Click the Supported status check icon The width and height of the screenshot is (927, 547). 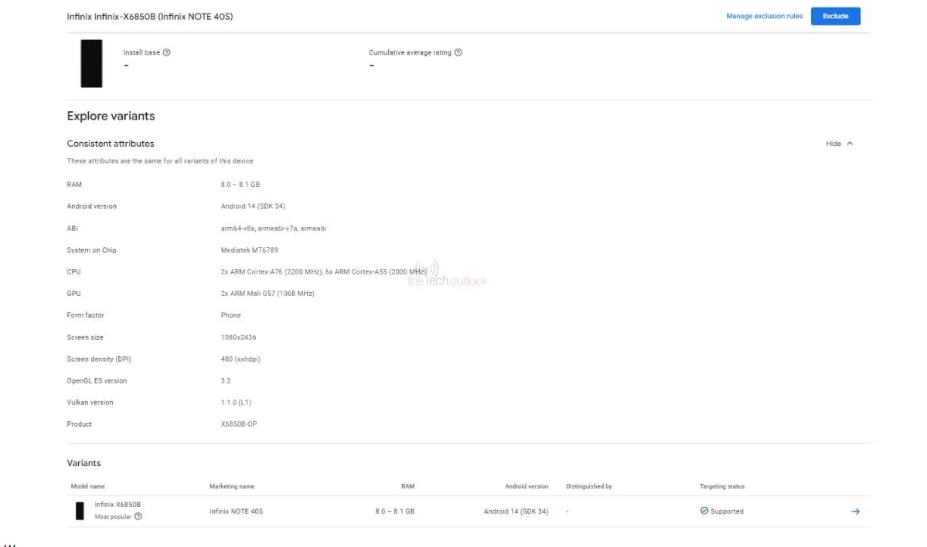pos(704,510)
